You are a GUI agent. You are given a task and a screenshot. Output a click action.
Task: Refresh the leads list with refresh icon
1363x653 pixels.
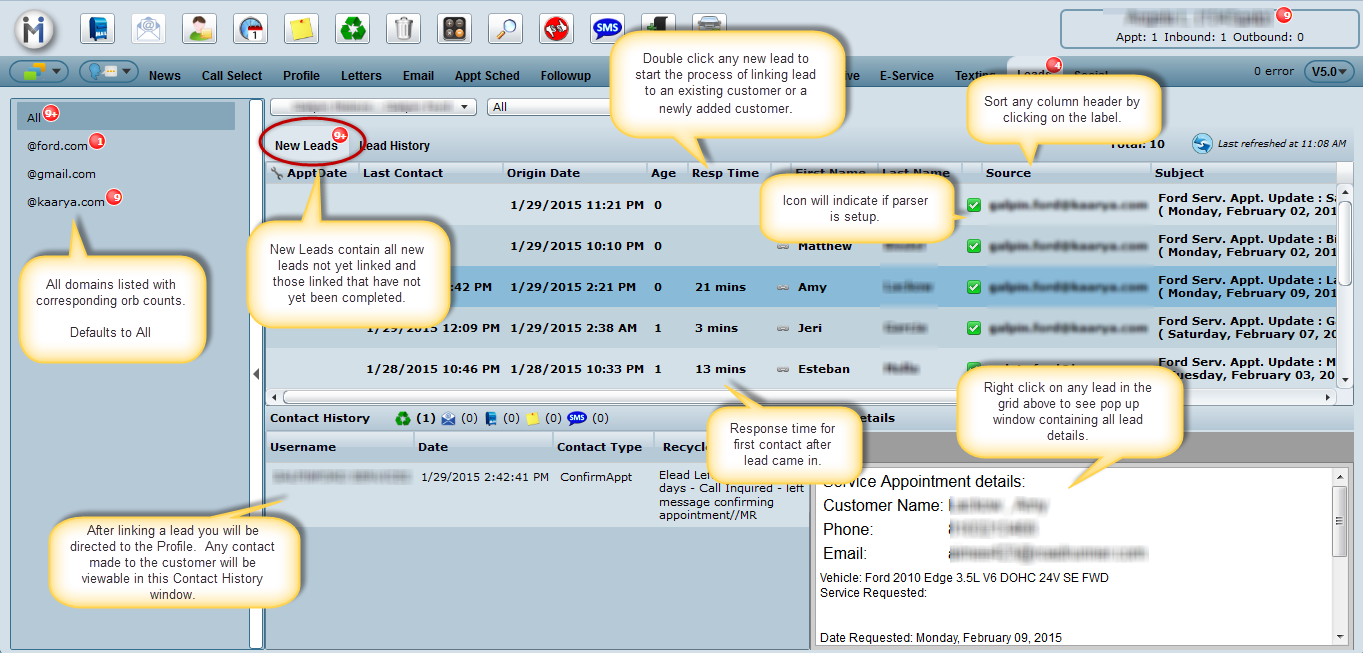1202,144
